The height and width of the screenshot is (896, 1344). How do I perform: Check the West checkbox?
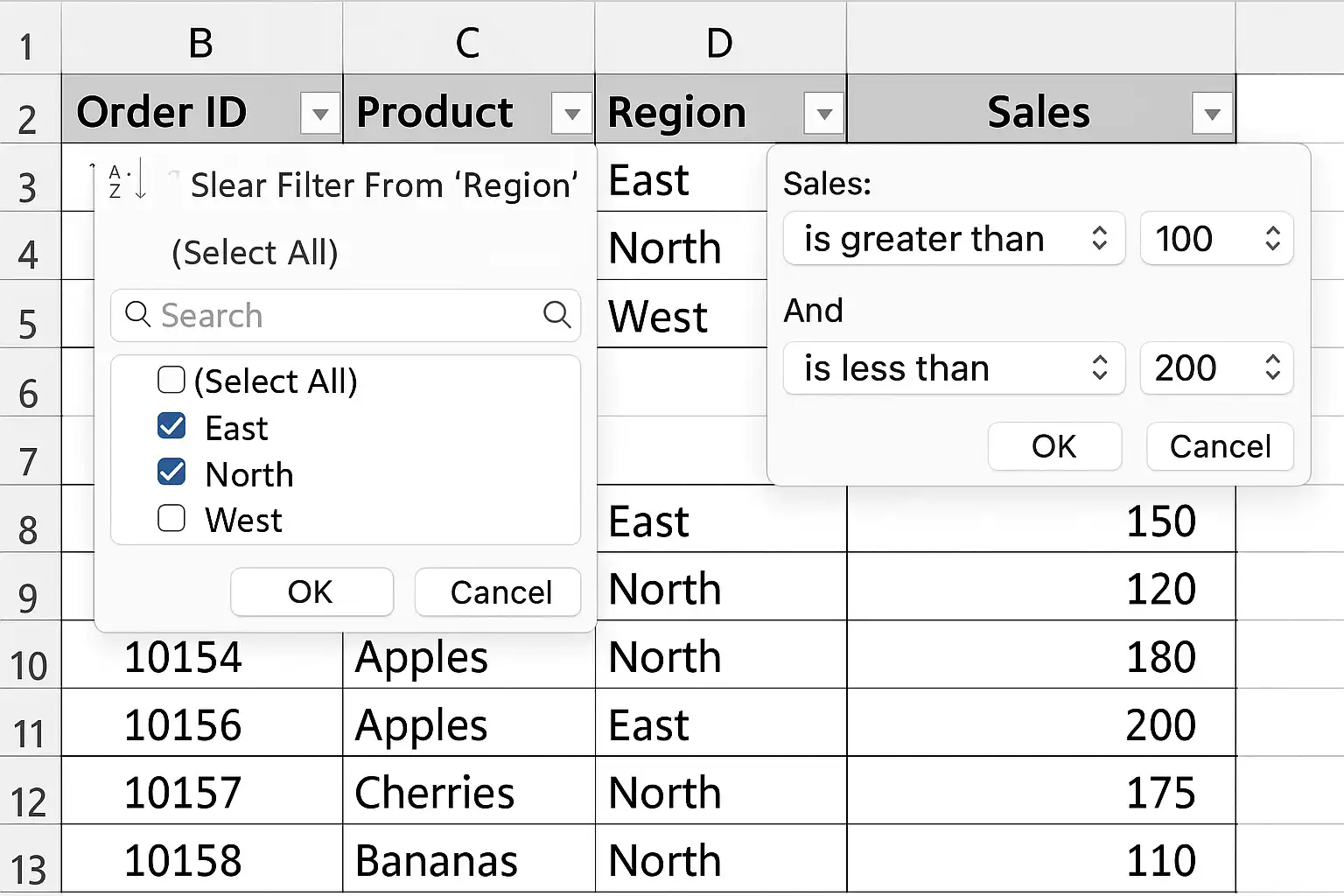point(171,519)
